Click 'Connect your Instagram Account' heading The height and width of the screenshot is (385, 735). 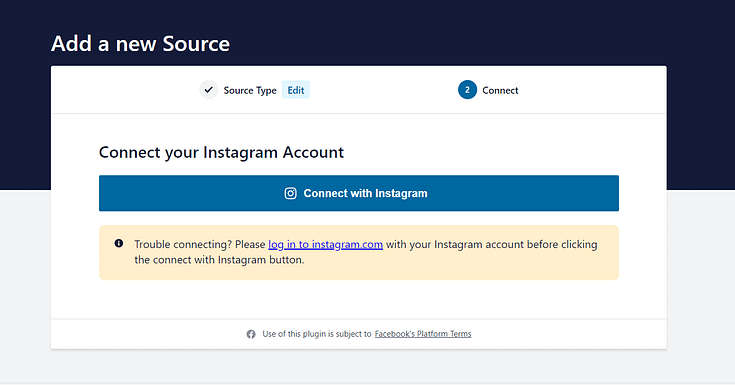point(221,152)
